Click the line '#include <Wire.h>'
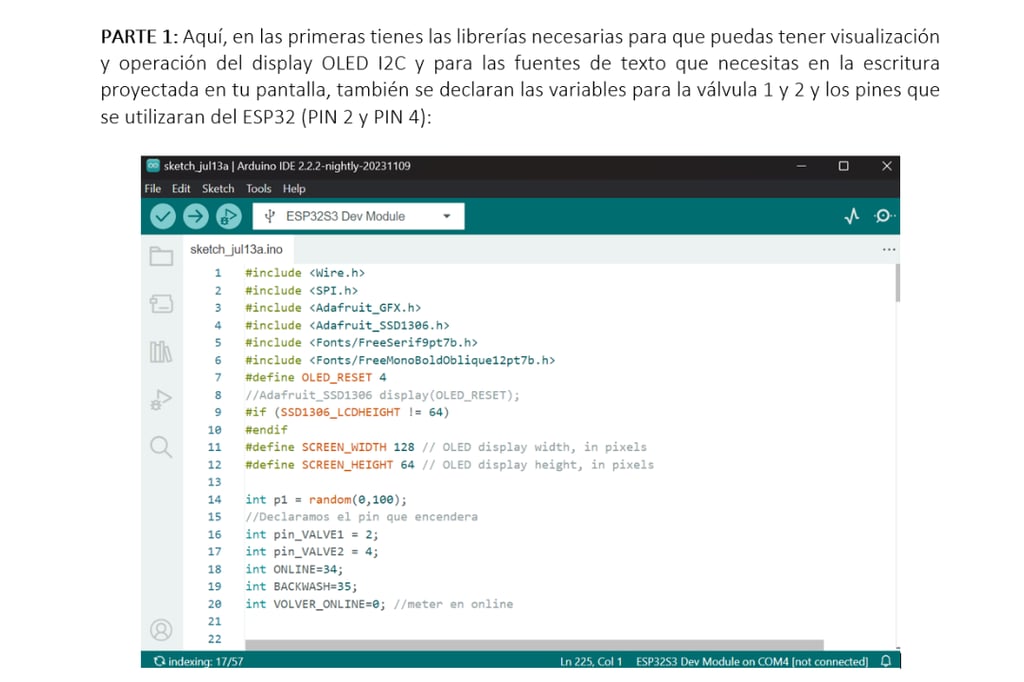Viewport: 1024px width, 682px height. pyautogui.click(x=305, y=273)
